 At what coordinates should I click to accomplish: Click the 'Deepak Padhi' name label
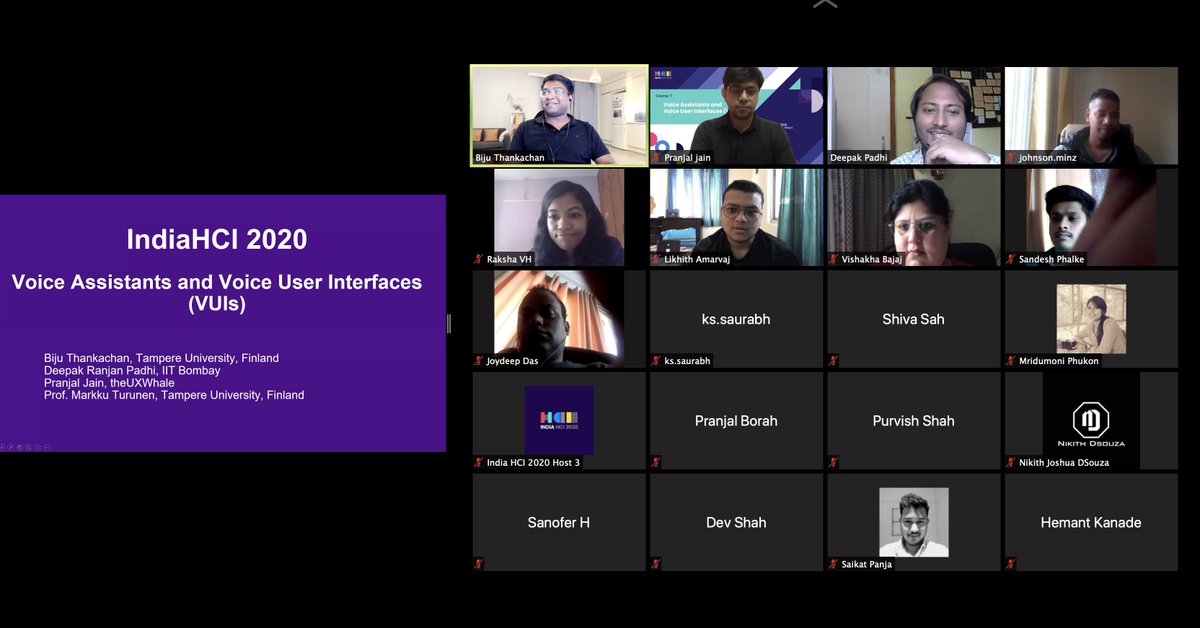coord(858,158)
